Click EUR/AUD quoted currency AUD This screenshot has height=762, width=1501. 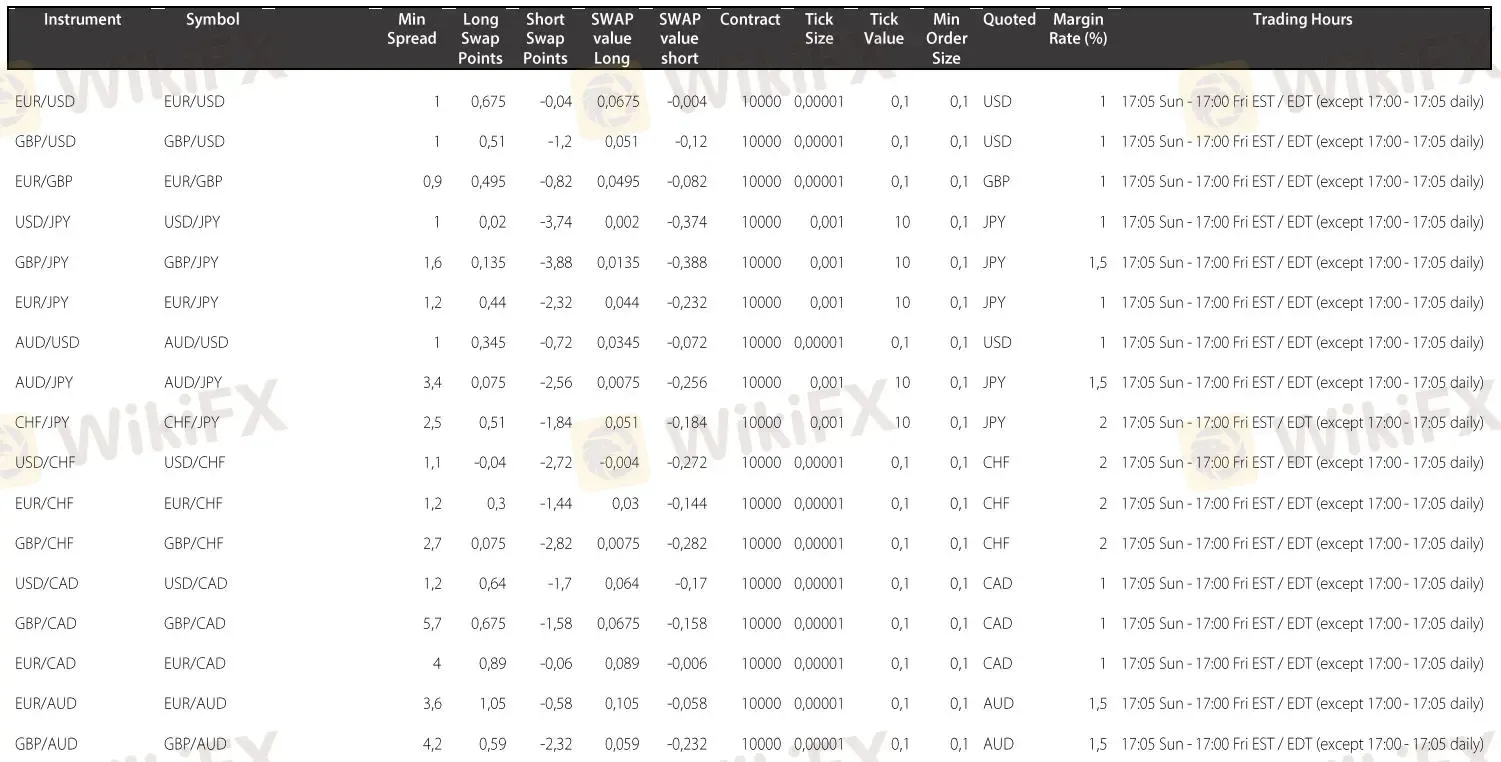[998, 704]
